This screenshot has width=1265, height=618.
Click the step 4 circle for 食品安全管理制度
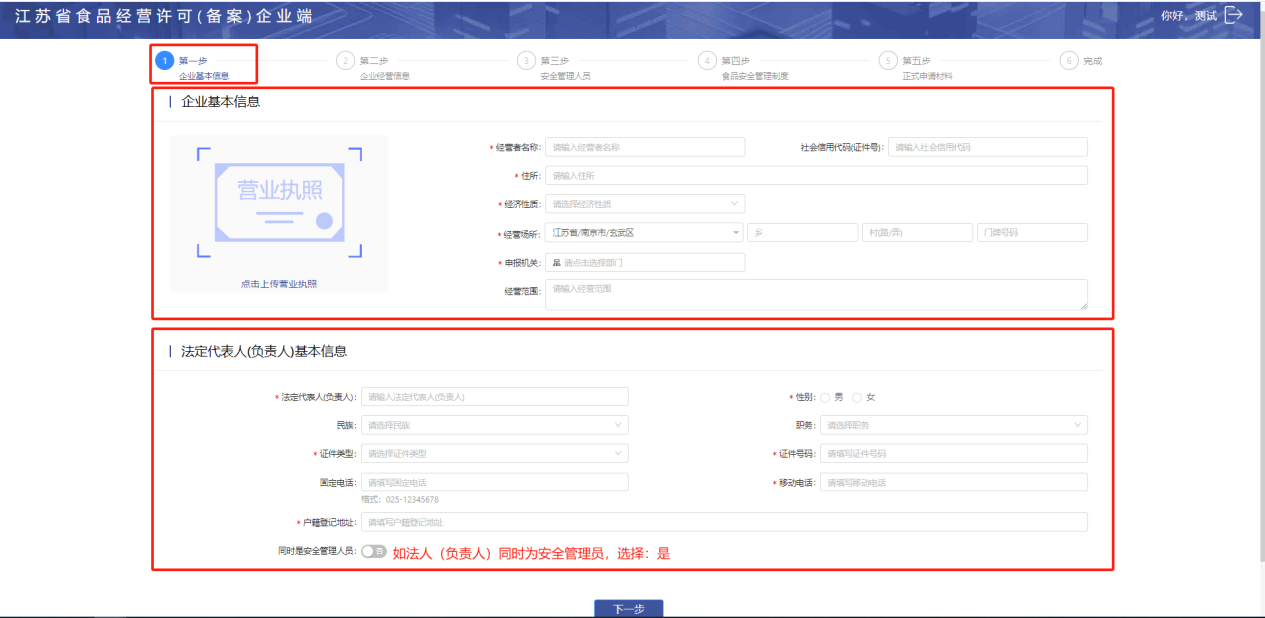pos(708,60)
